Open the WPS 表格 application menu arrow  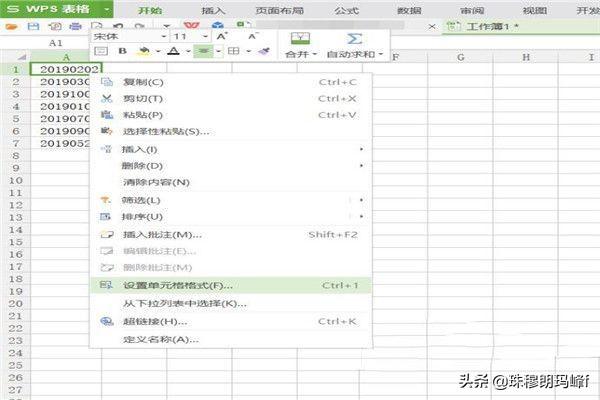coord(107,9)
